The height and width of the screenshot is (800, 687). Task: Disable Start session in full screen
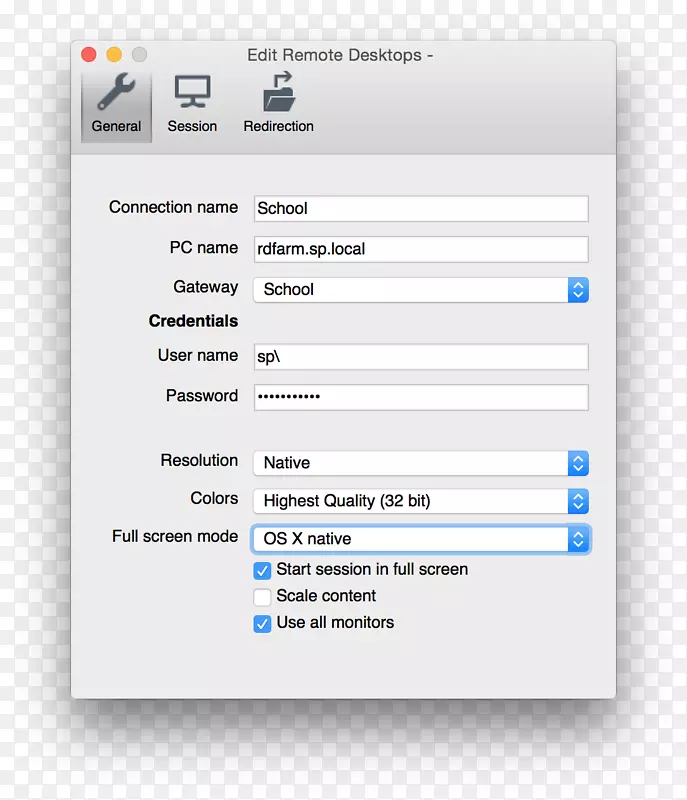point(262,570)
